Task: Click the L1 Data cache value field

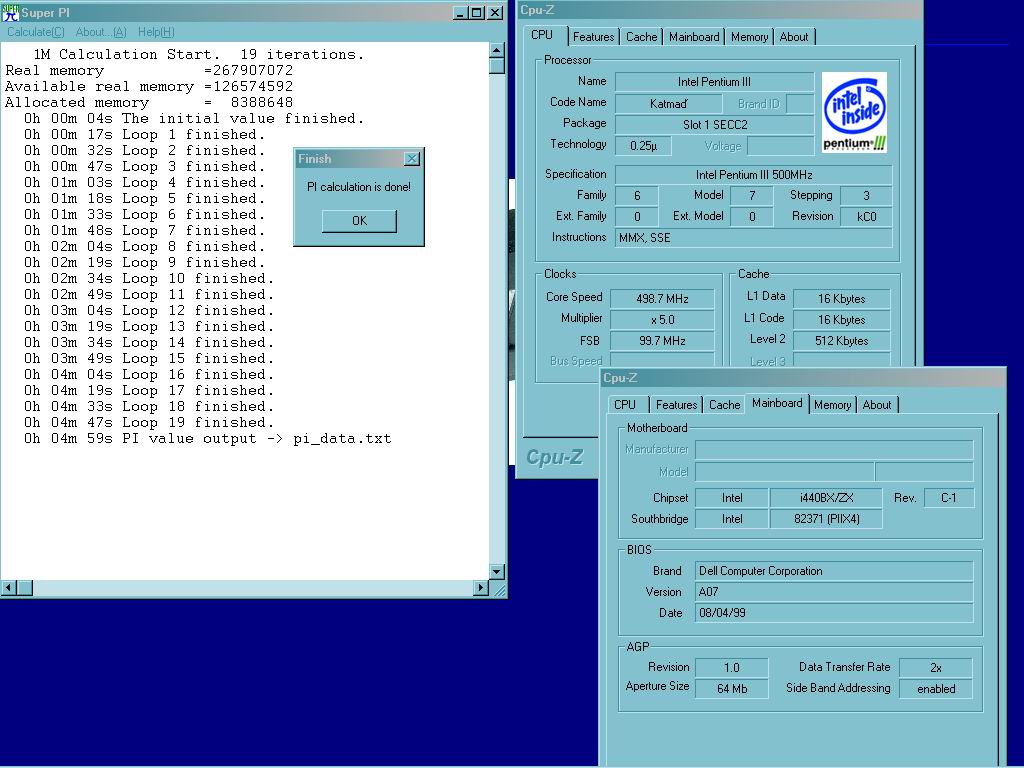Action: 841,299
